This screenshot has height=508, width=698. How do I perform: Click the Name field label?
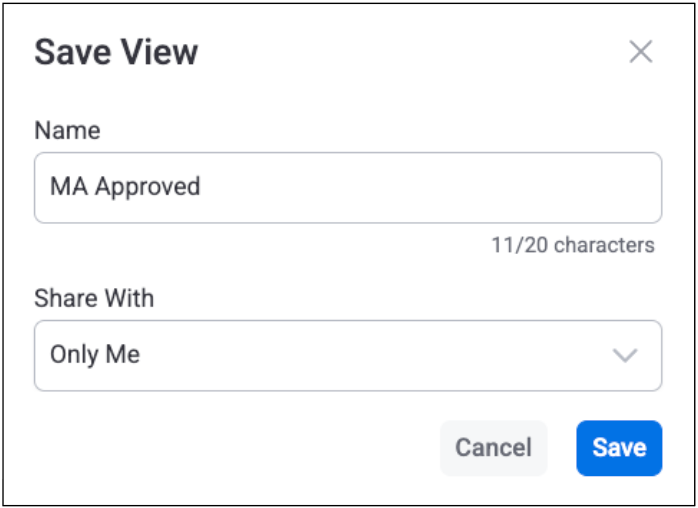67,130
